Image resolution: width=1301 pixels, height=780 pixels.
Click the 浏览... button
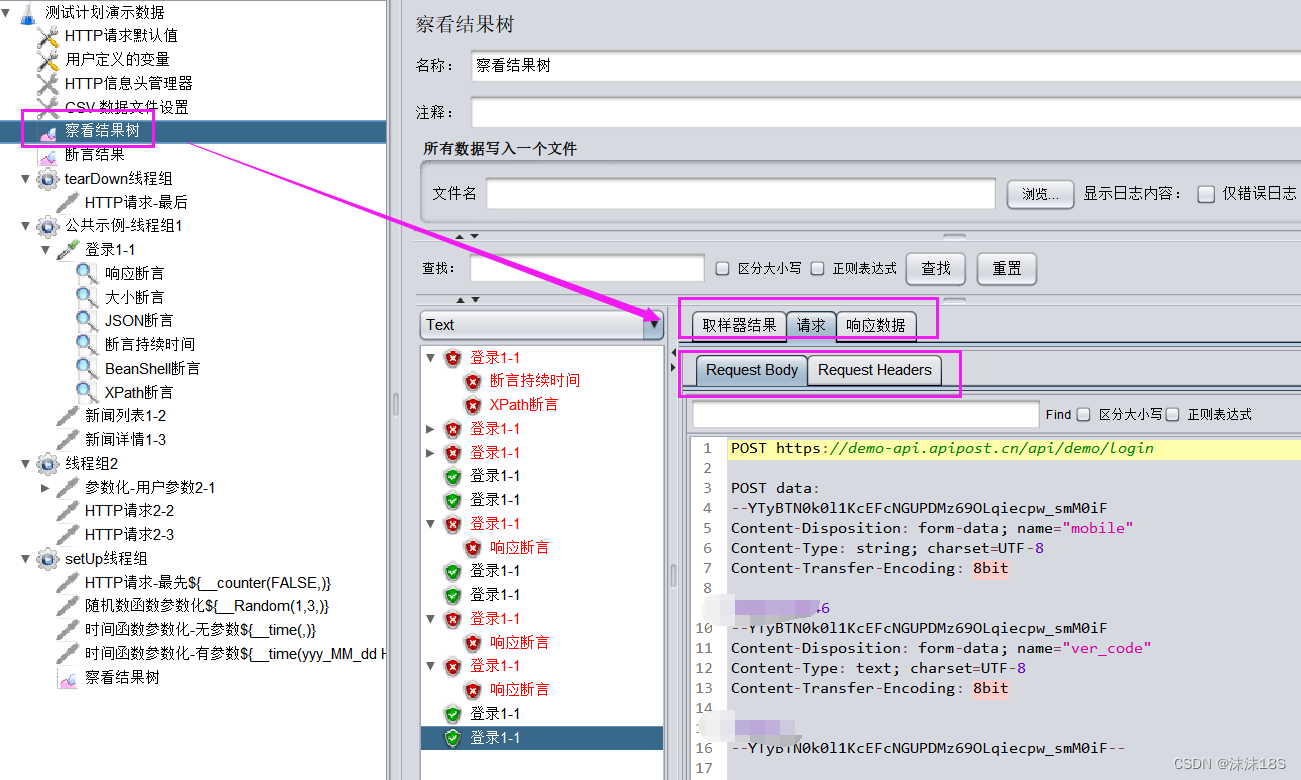tap(1041, 194)
